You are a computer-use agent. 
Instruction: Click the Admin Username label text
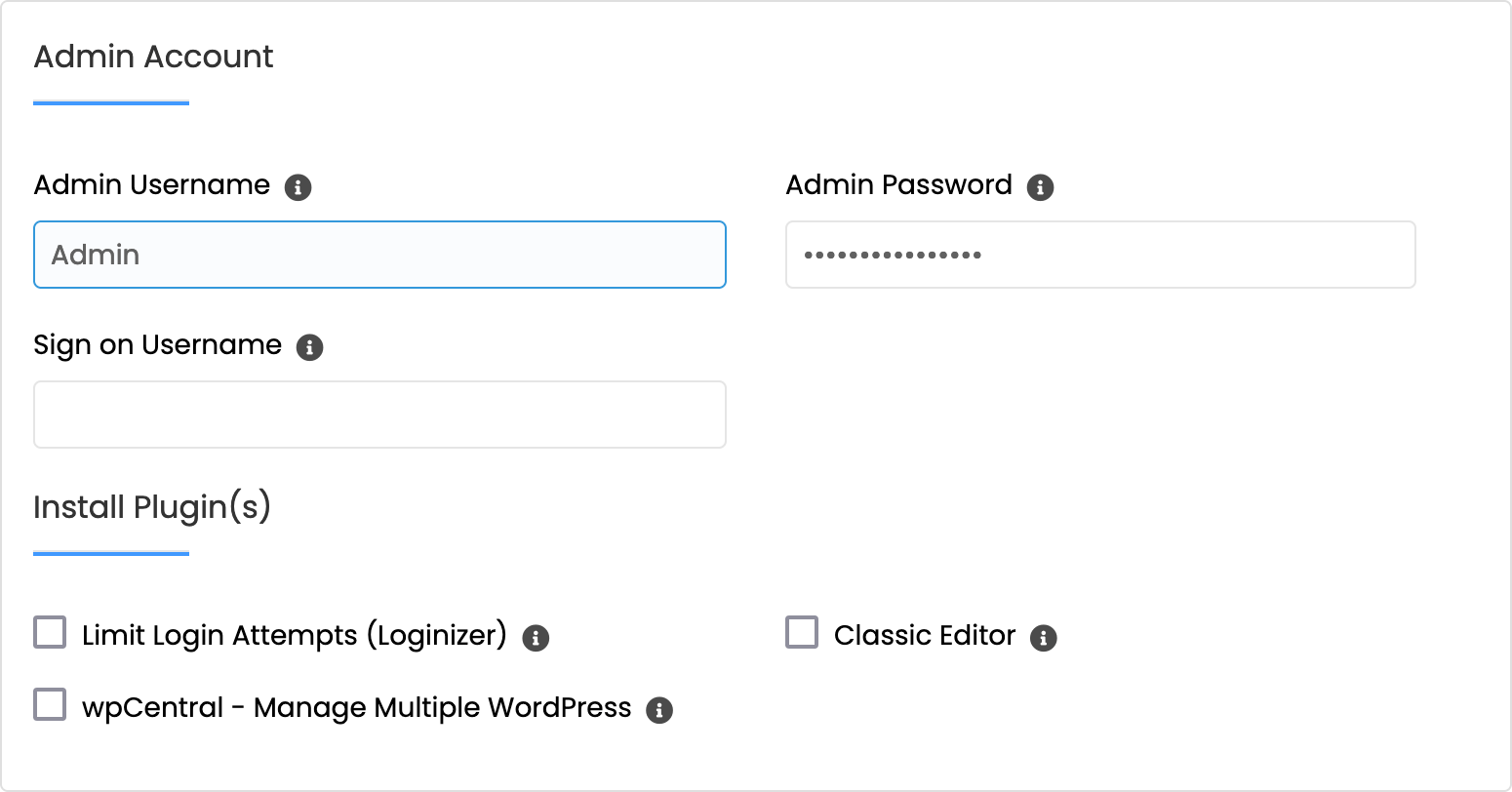click(x=152, y=185)
